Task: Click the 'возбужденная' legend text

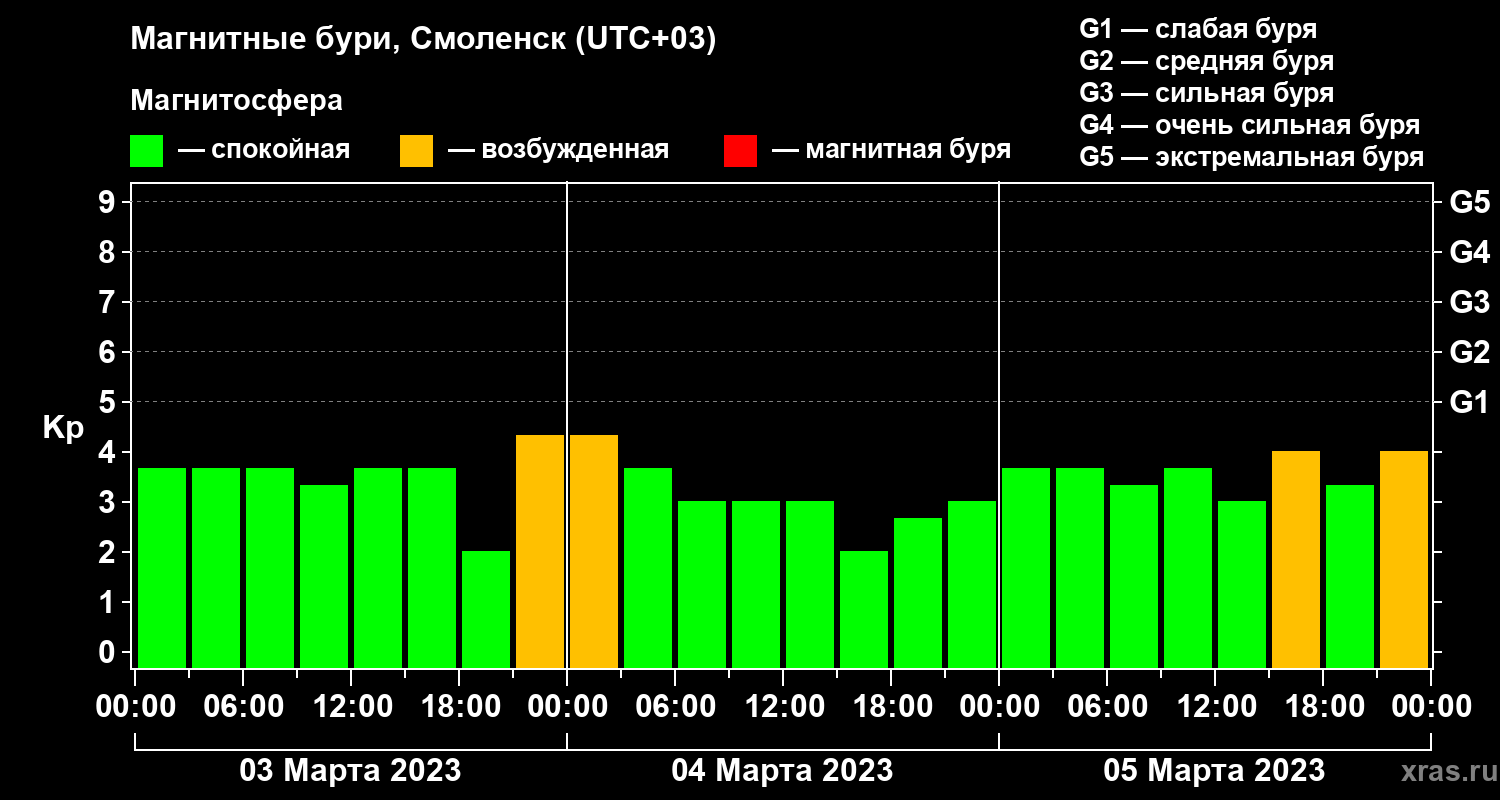Action: click(x=575, y=150)
